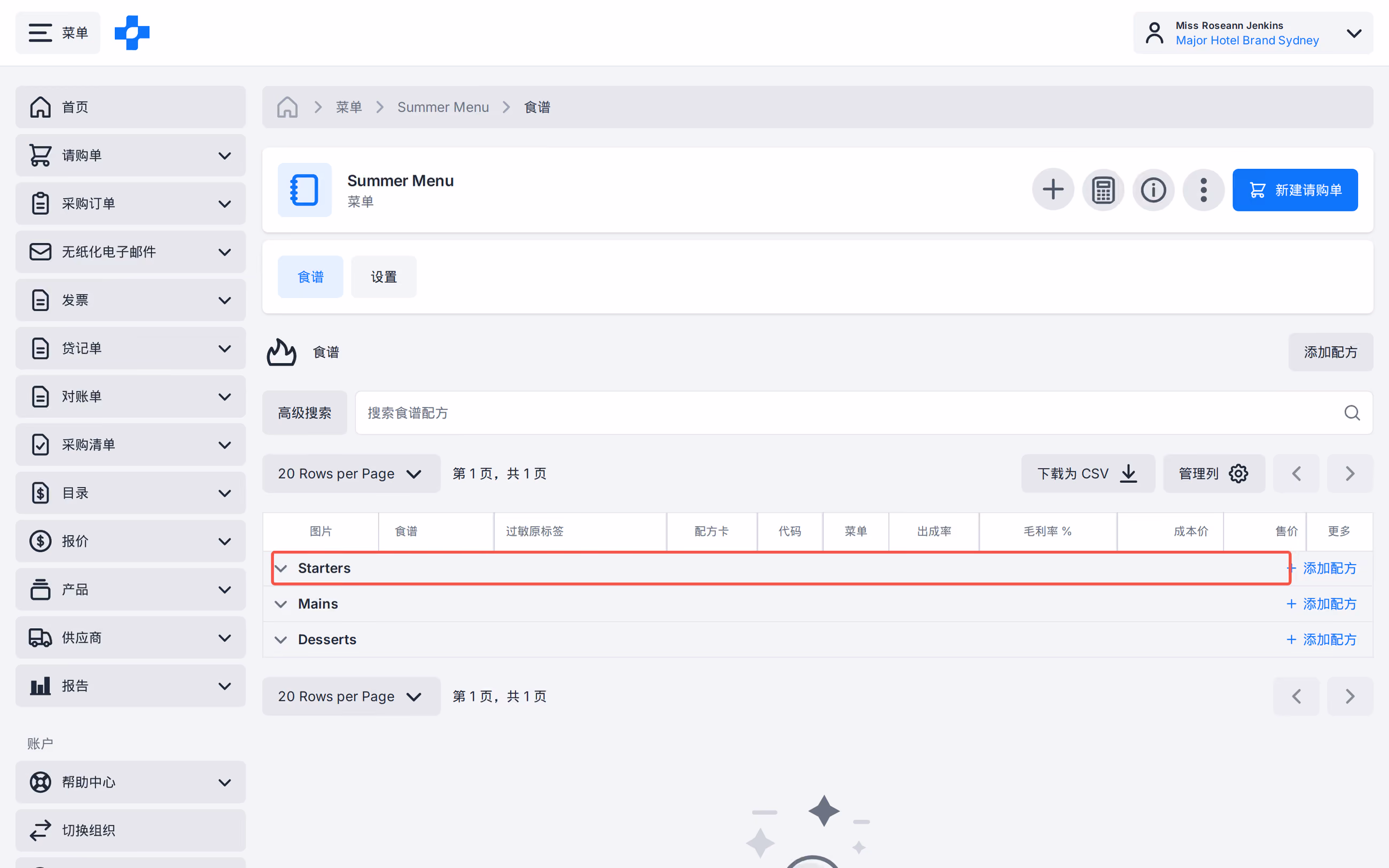Screen dimensions: 1389x868
Task: Click the info circle icon
Action: coord(1153,190)
